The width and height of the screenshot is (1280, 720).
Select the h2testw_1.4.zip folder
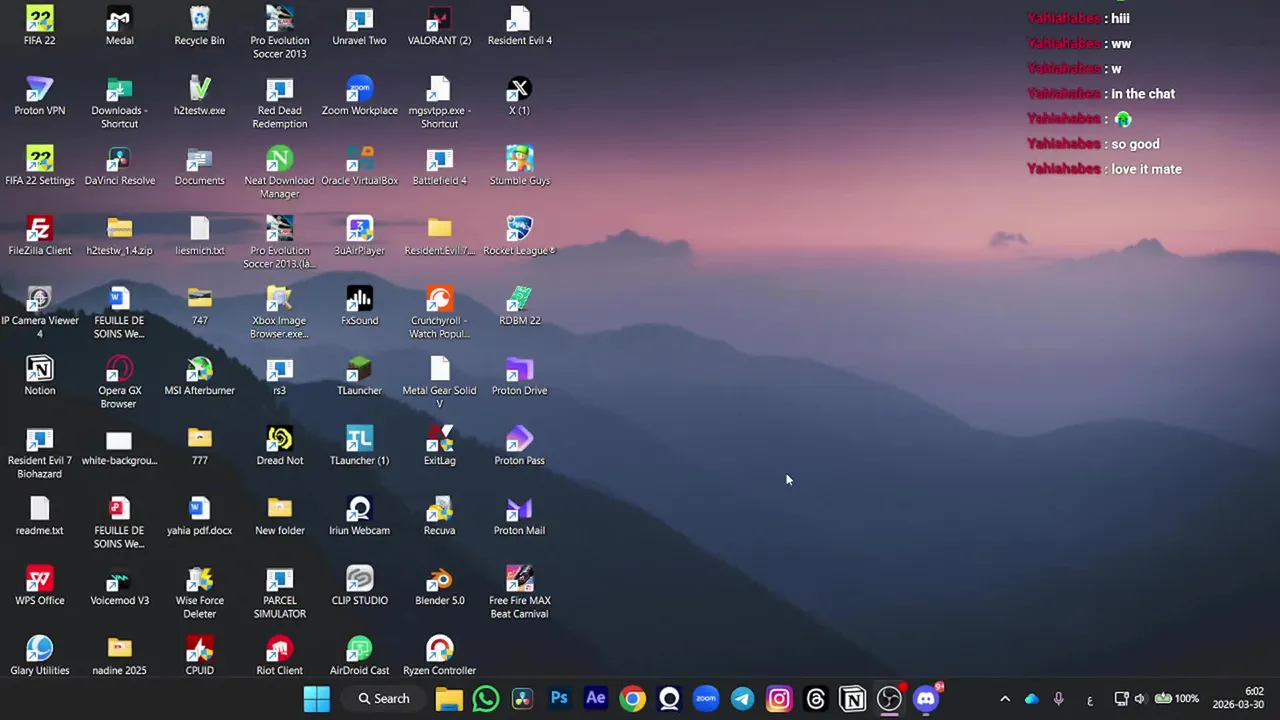[x=119, y=236]
